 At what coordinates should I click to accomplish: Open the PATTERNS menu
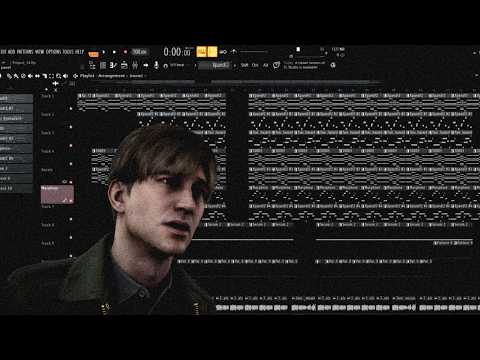(x=25, y=52)
